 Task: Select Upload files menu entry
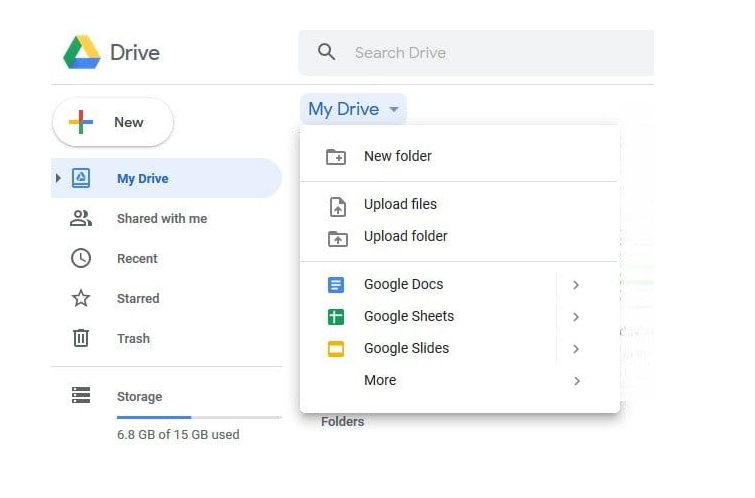coord(460,204)
